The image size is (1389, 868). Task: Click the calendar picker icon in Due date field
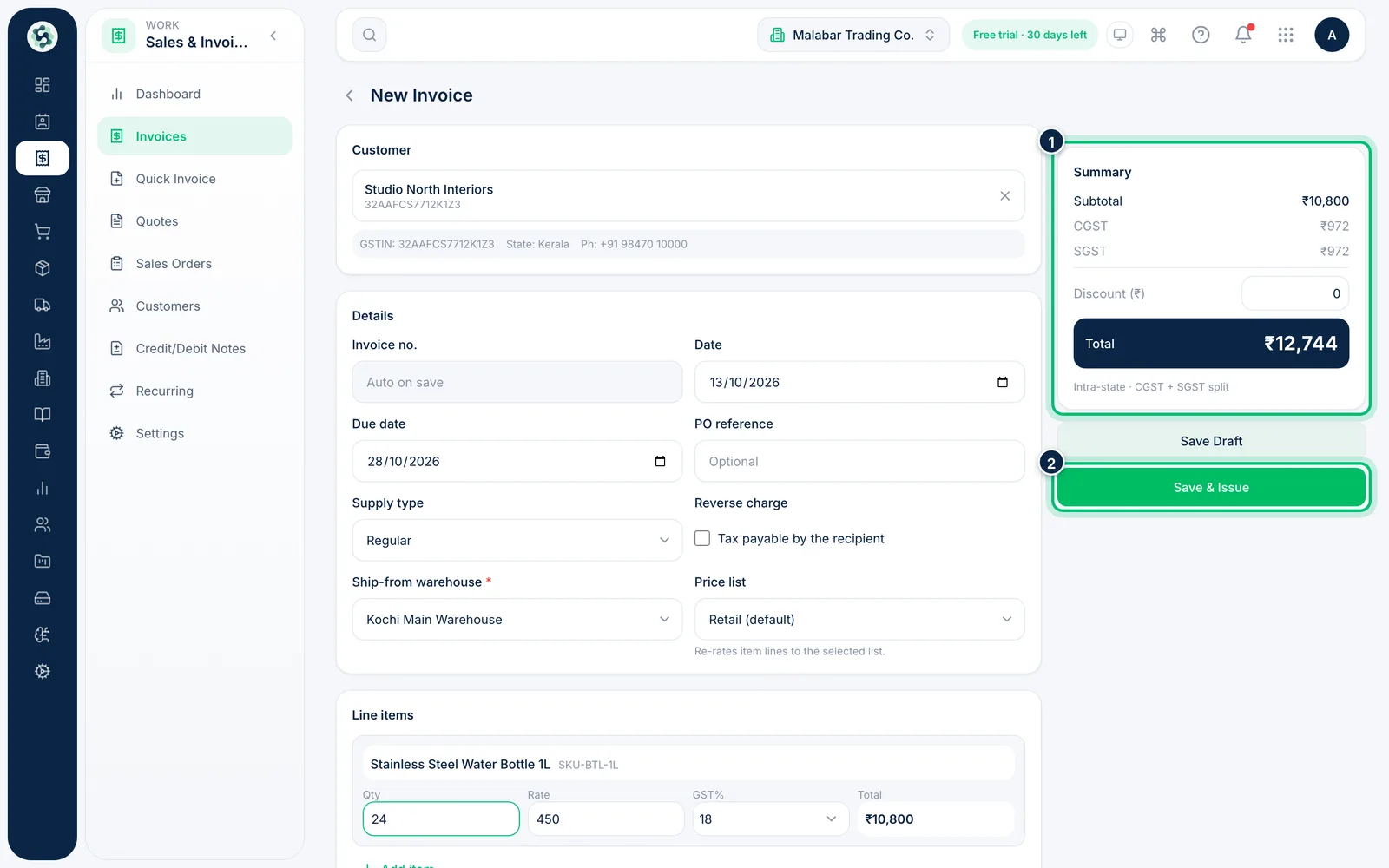[660, 461]
